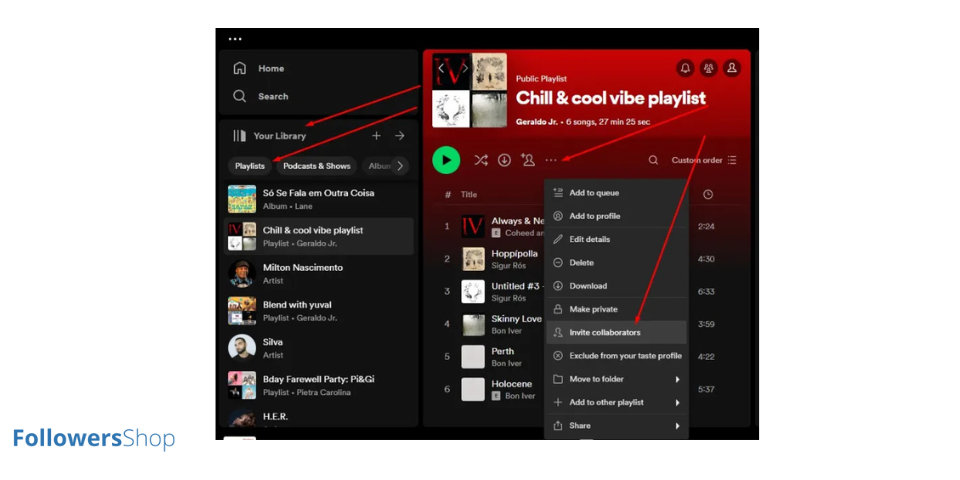Click the 5:37 duration of Holocene
The height and width of the screenshot is (480, 960).
point(707,389)
